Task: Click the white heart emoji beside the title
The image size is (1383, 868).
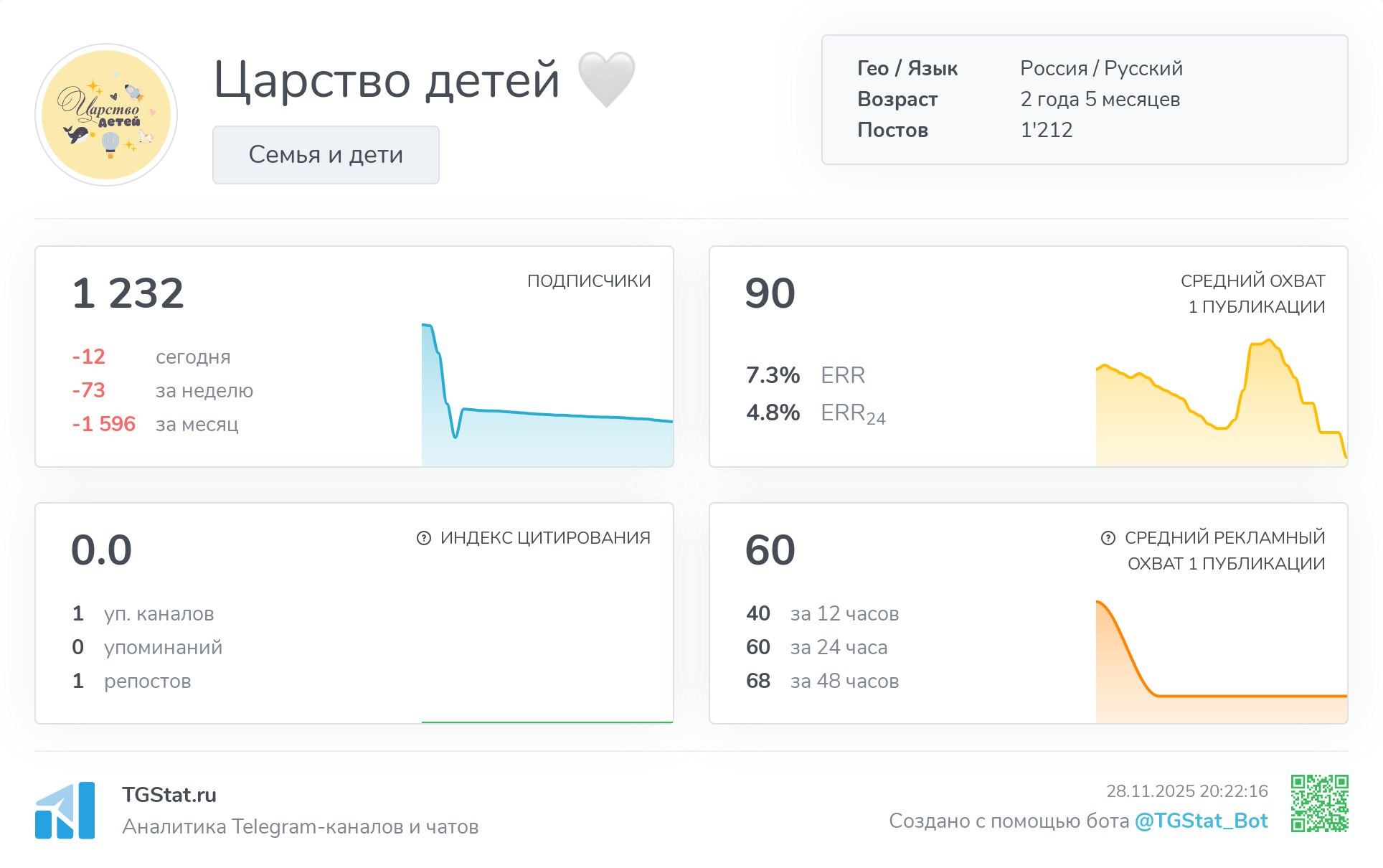Action: (606, 79)
